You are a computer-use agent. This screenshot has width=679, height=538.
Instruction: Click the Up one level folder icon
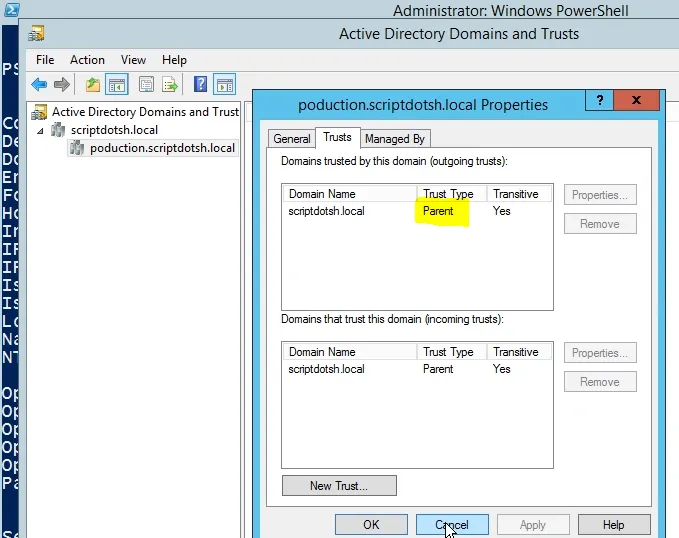pos(93,84)
